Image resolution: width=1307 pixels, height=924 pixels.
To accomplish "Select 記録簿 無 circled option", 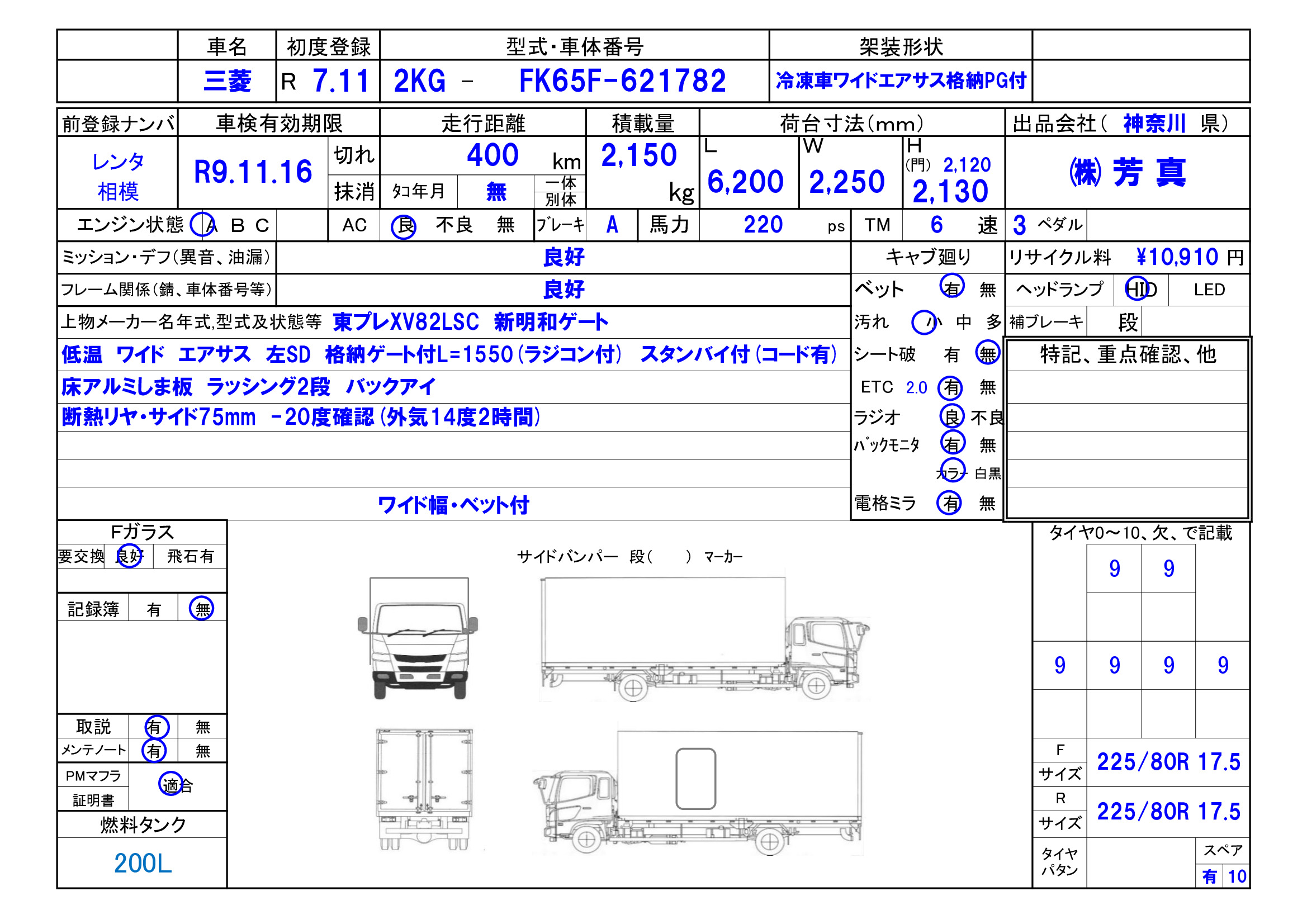I will point(201,609).
